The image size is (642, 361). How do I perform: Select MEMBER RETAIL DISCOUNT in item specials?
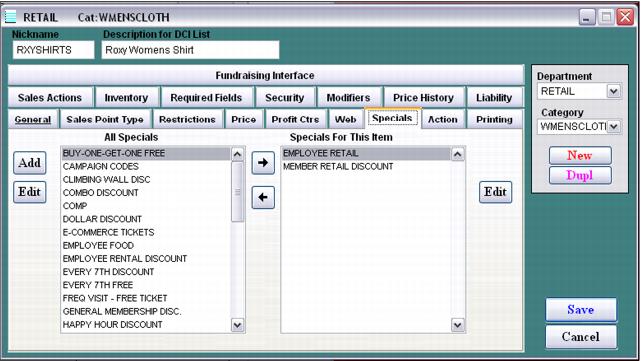tap(366, 167)
